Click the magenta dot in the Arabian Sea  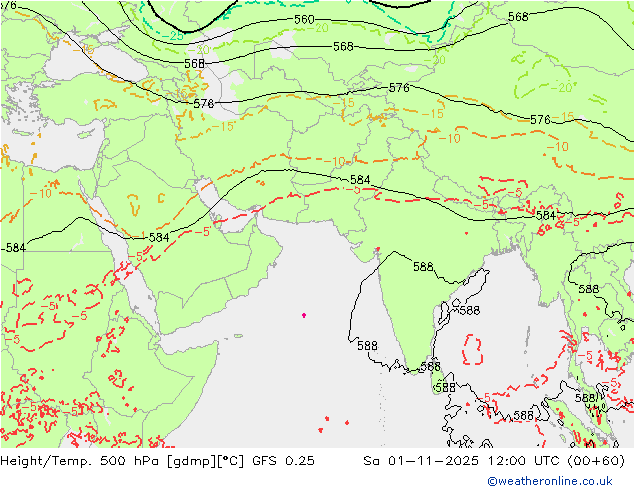304,315
